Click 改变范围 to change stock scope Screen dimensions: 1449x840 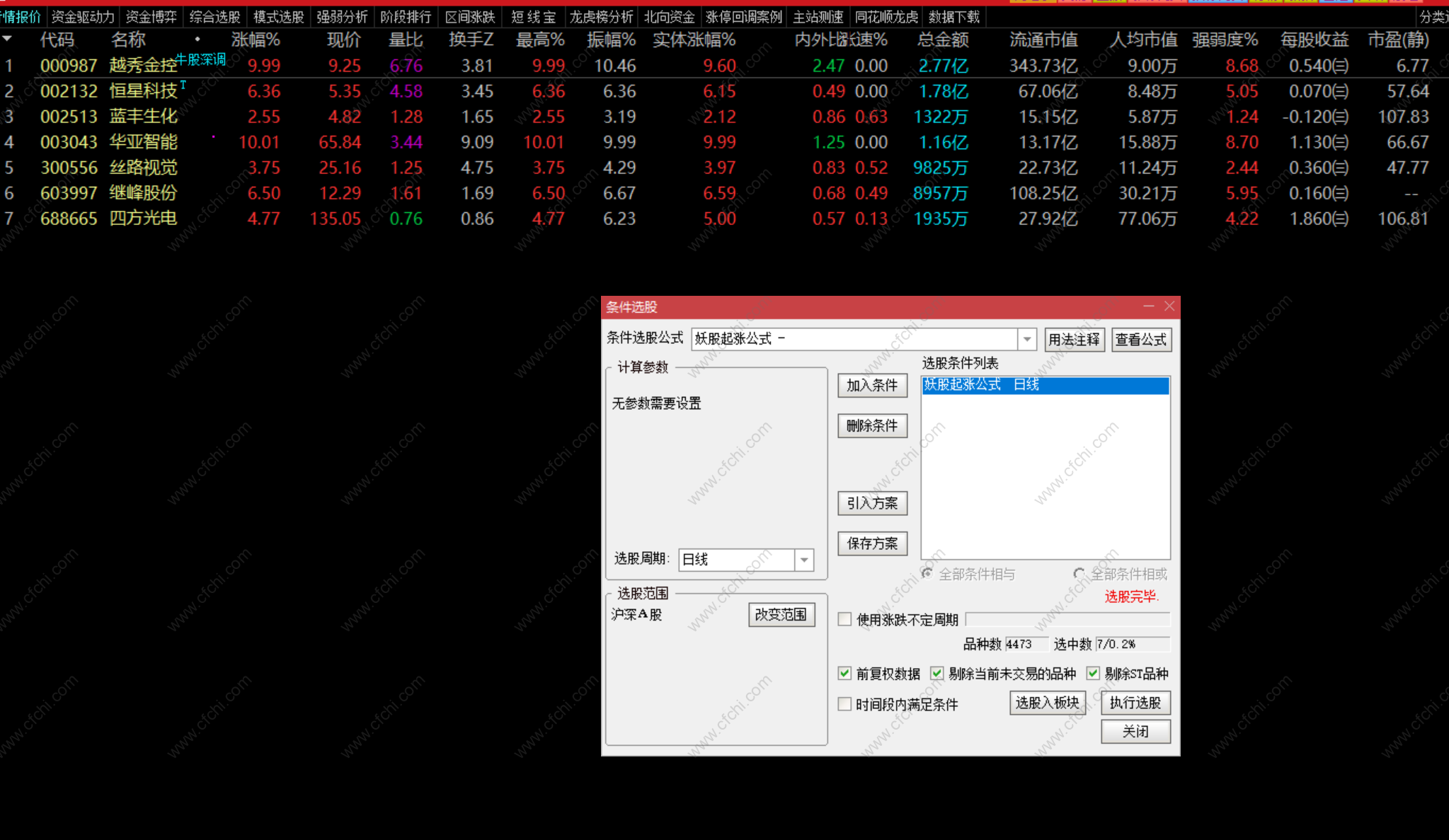pos(781,614)
